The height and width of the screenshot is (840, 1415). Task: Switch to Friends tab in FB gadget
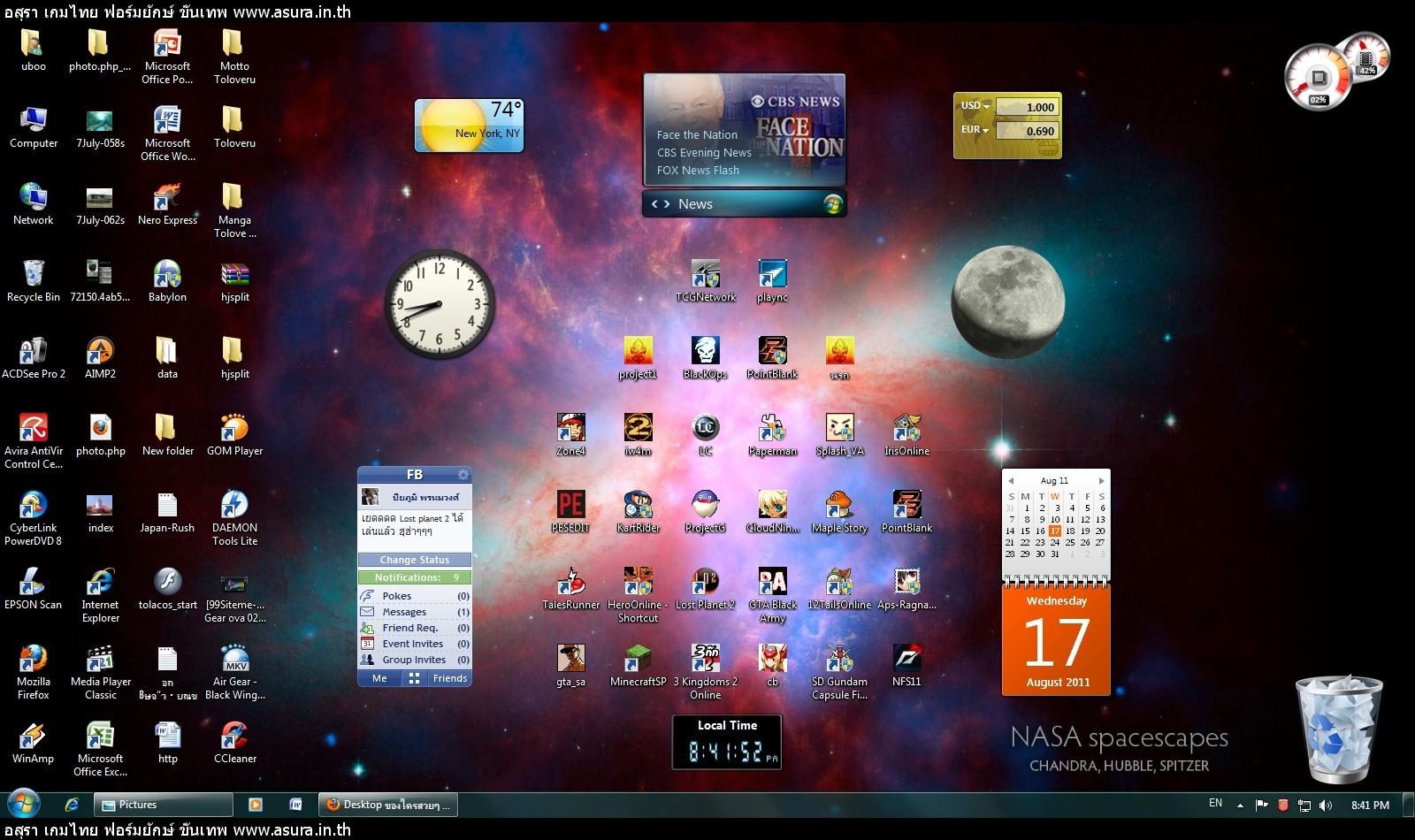[x=449, y=678]
